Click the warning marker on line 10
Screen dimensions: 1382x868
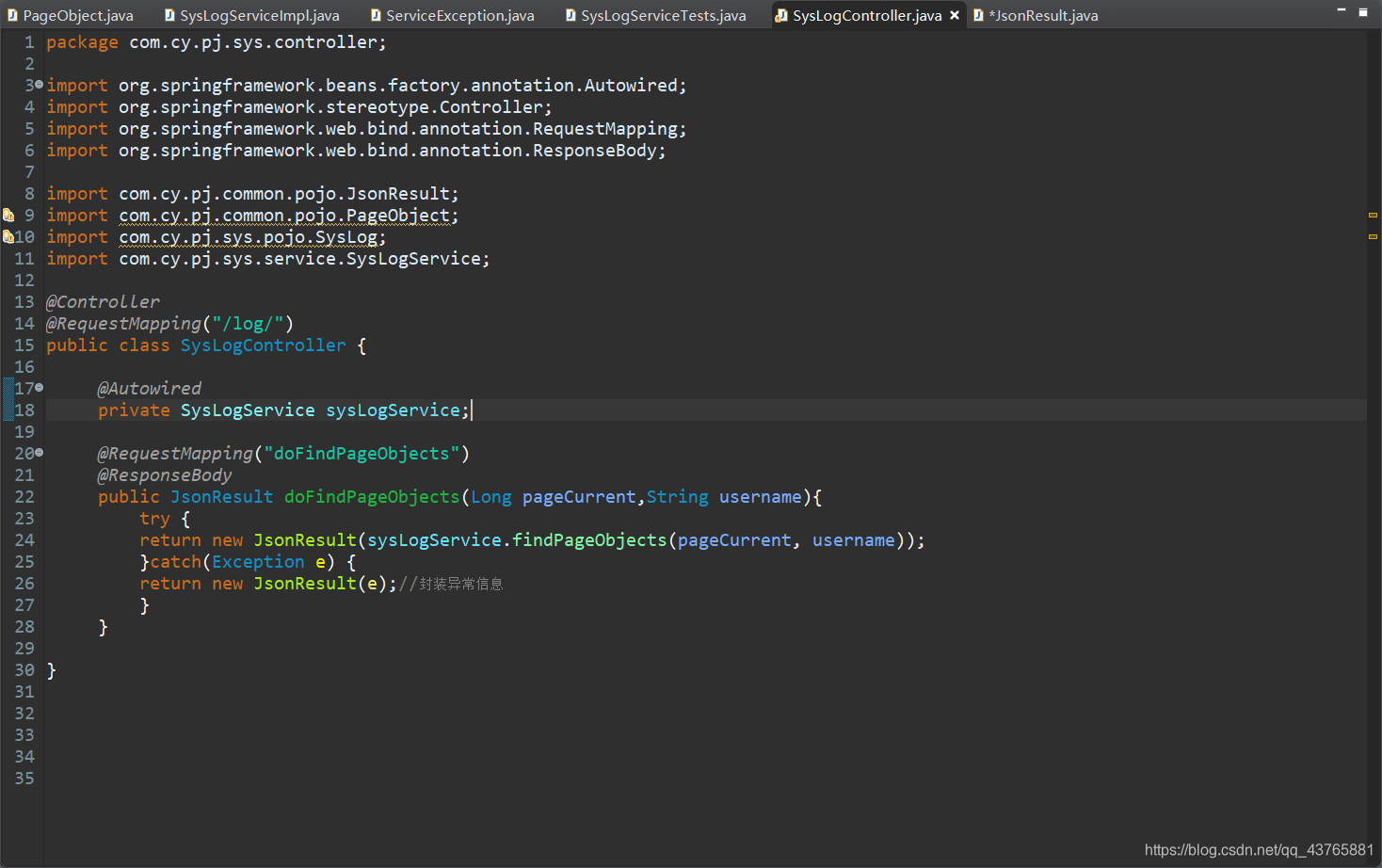click(8, 236)
